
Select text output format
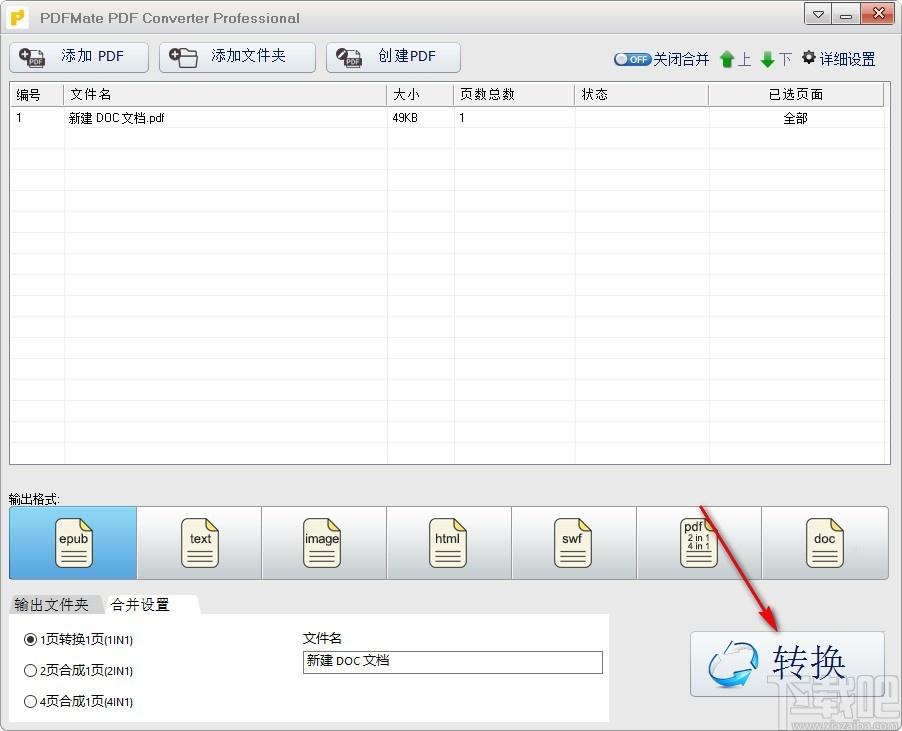(199, 543)
